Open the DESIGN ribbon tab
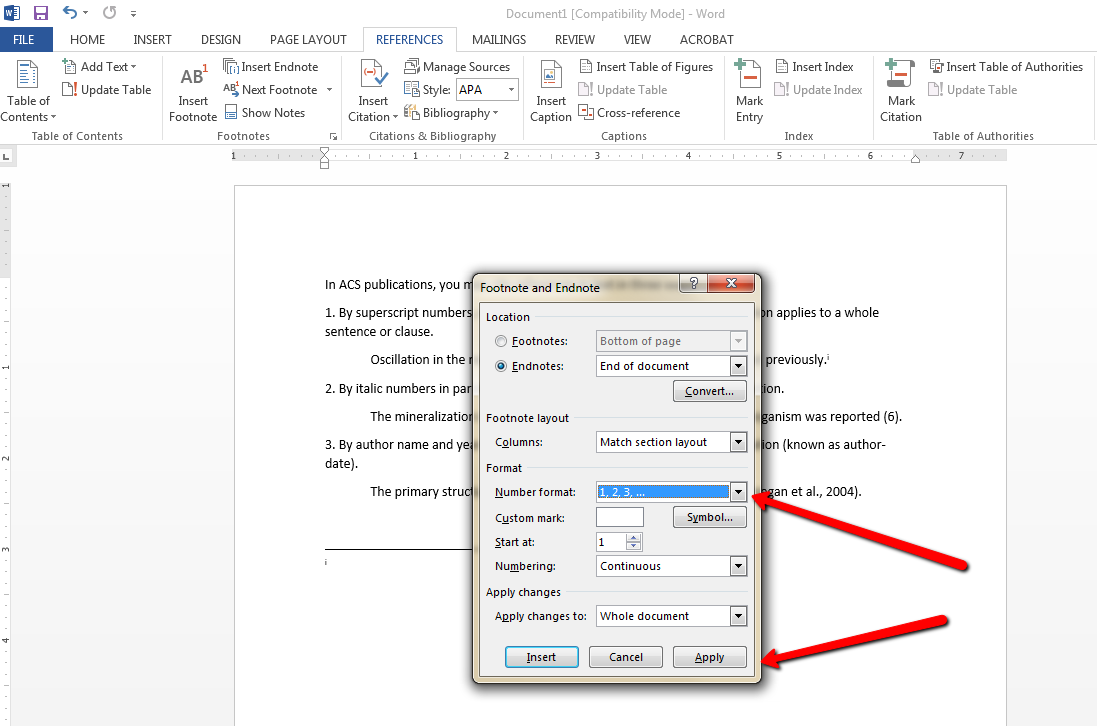The image size is (1097, 726). [x=220, y=39]
